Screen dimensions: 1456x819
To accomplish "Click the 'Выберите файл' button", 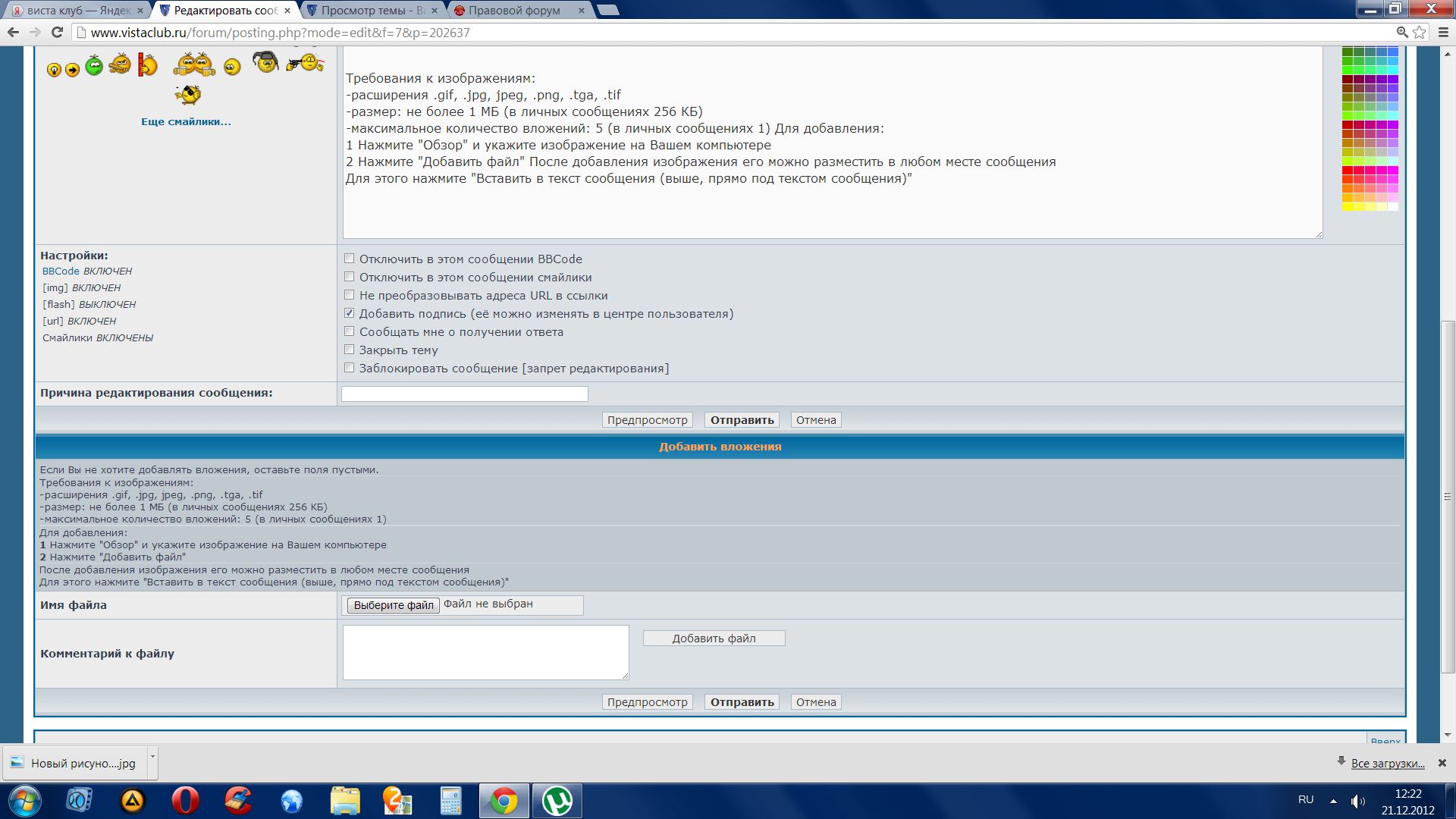I will [394, 605].
